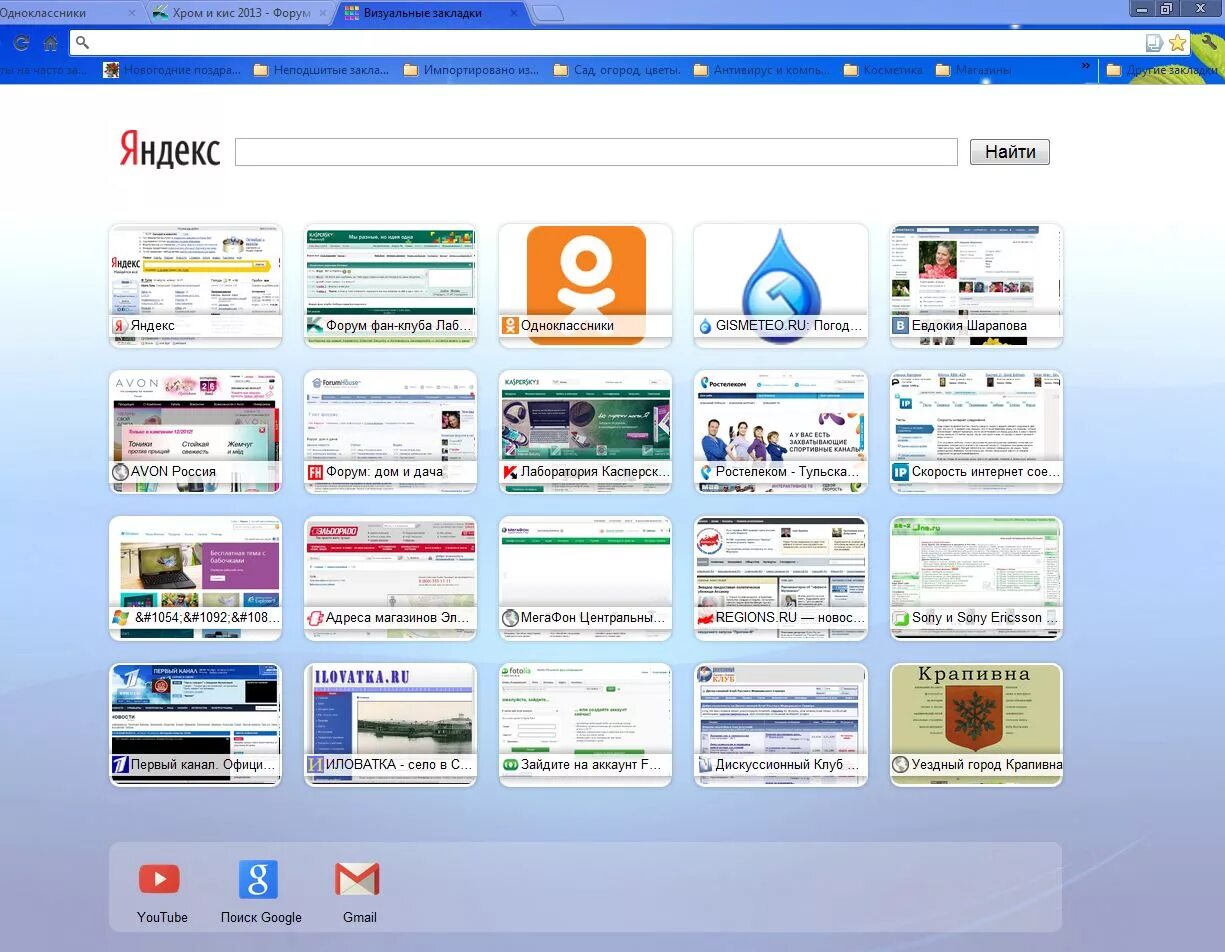Open the Другие закладки folder

(x=1162, y=70)
